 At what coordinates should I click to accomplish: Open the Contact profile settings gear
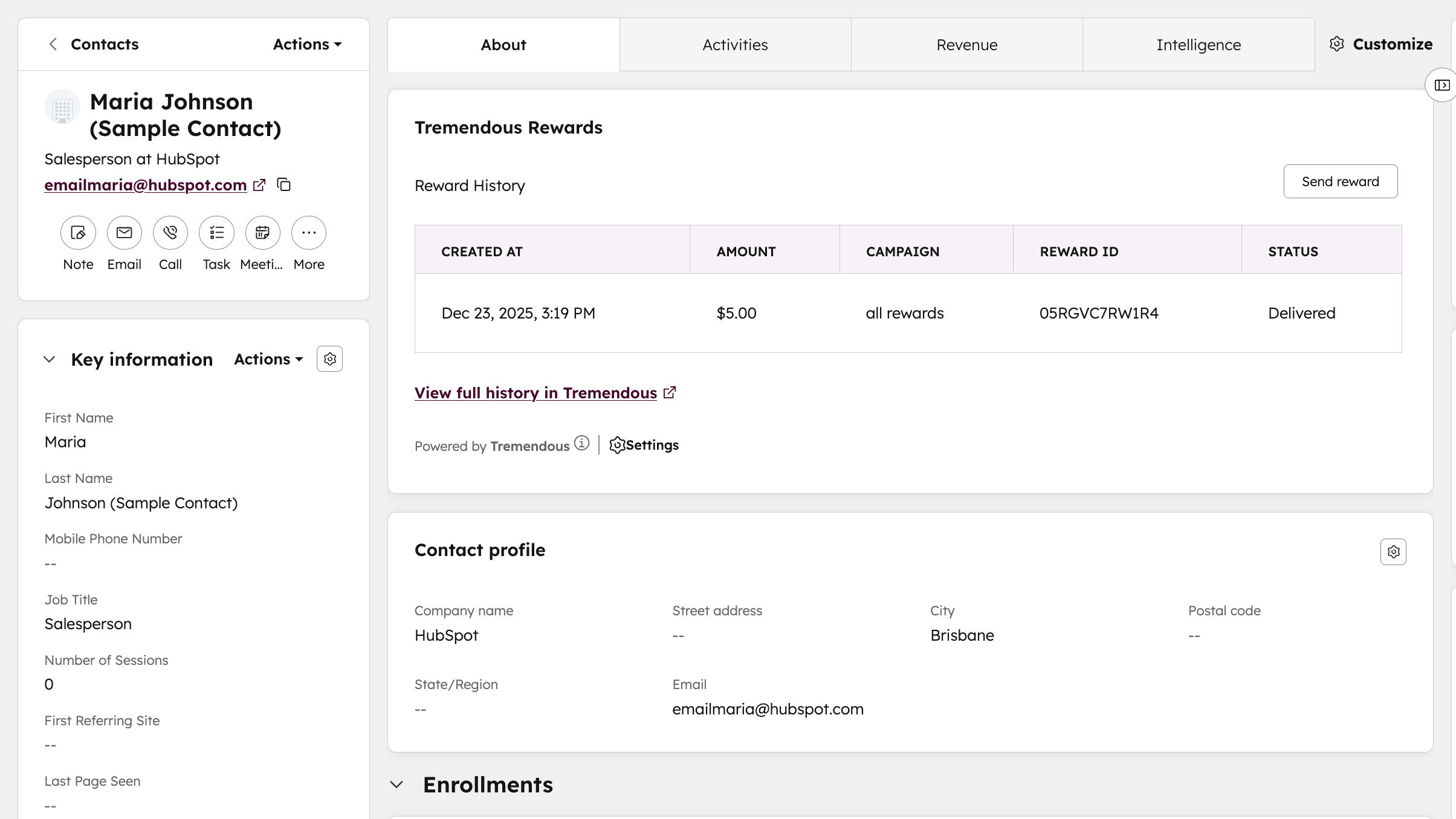pyautogui.click(x=1393, y=551)
